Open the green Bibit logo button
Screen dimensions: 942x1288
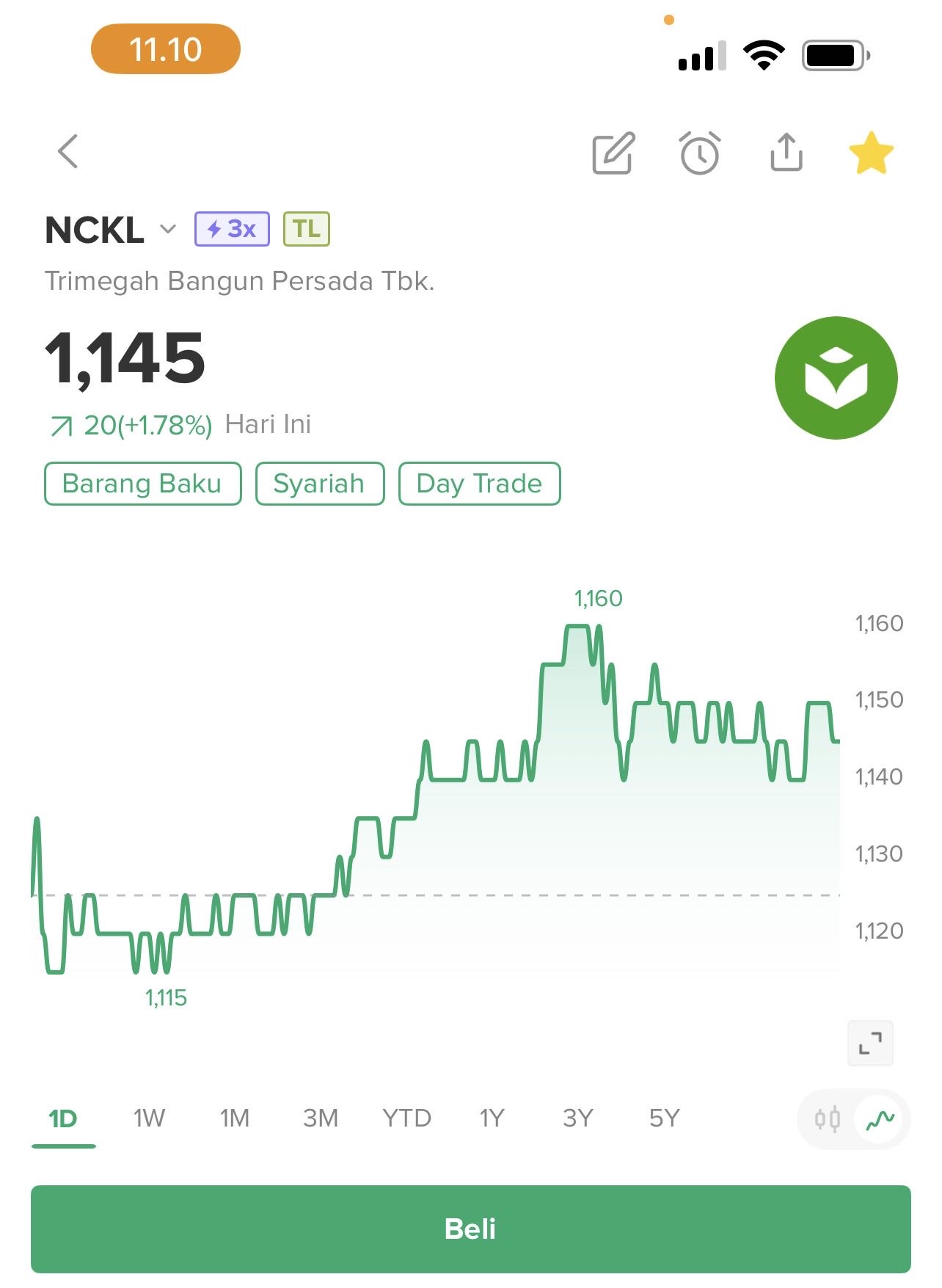pyautogui.click(x=836, y=378)
